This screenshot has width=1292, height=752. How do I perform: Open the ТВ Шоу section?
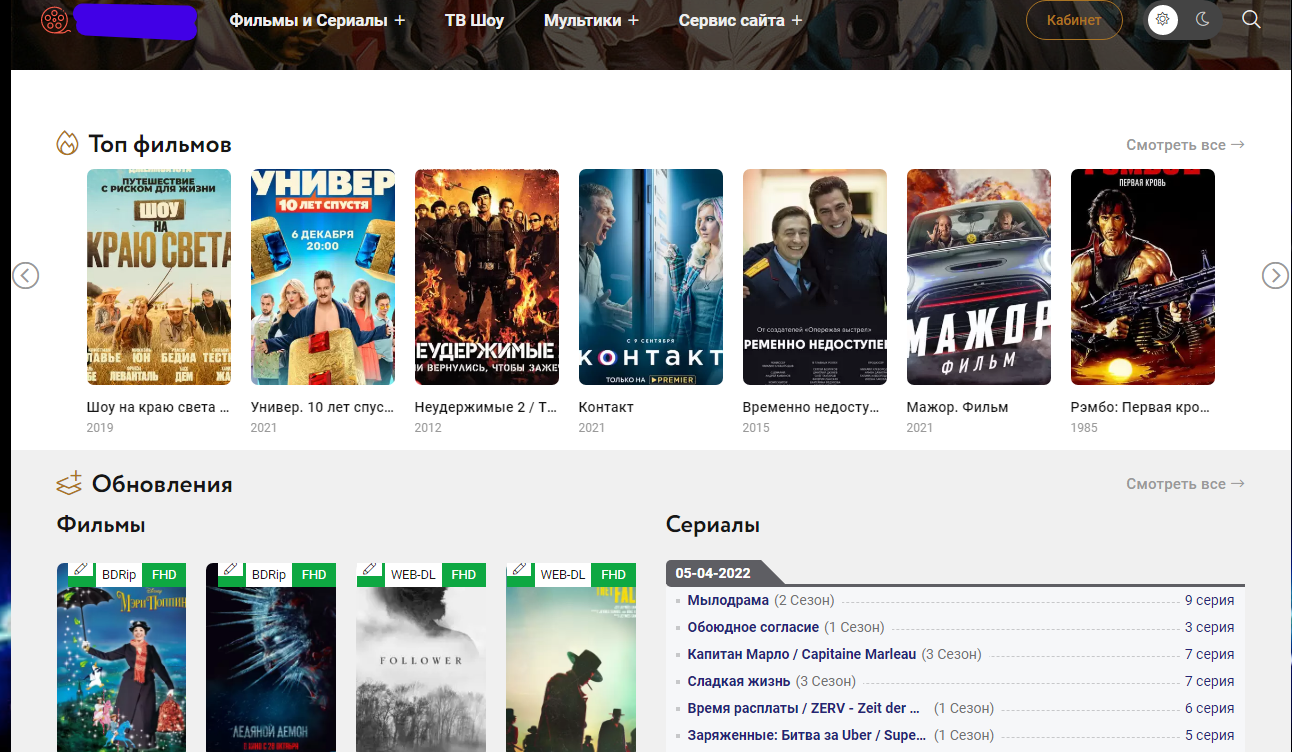(x=474, y=20)
